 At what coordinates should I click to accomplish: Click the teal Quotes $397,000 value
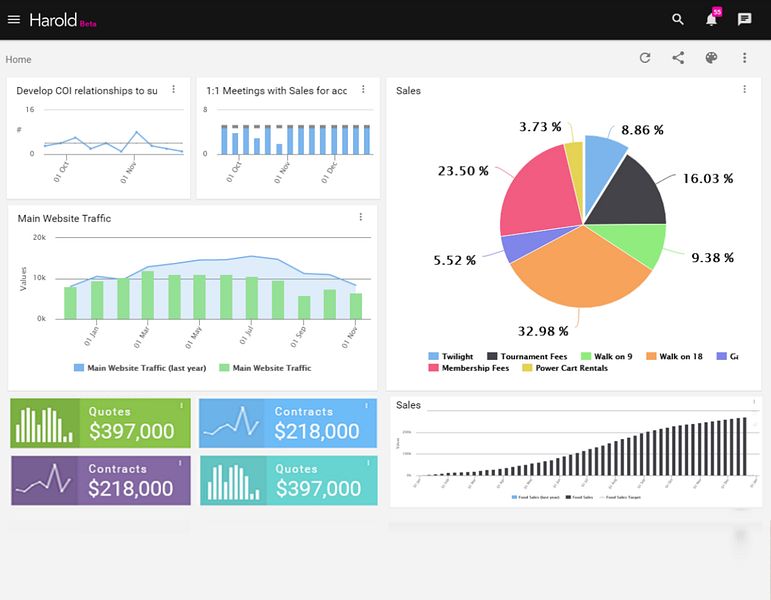click(319, 488)
